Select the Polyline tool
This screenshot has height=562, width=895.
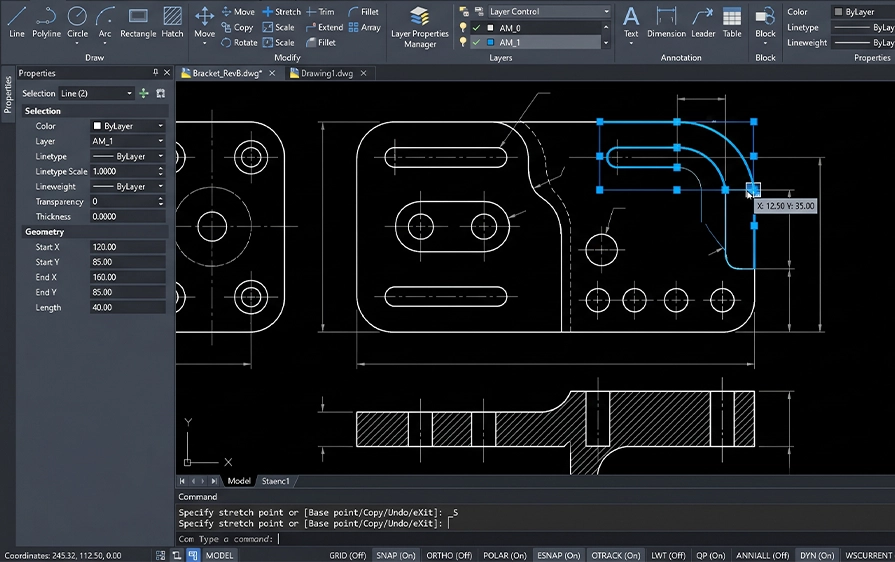pyautogui.click(x=46, y=22)
